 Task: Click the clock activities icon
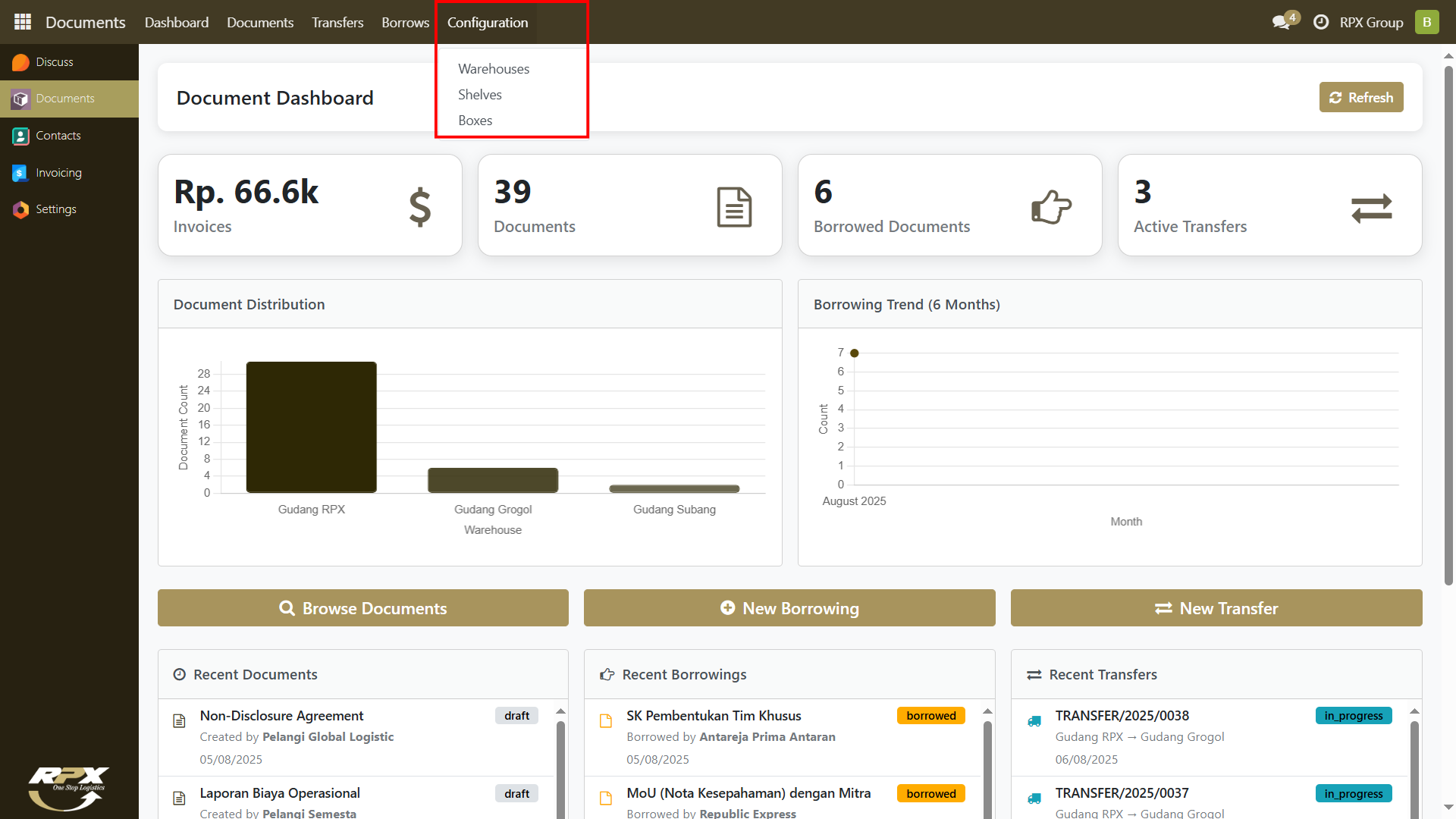1321,22
